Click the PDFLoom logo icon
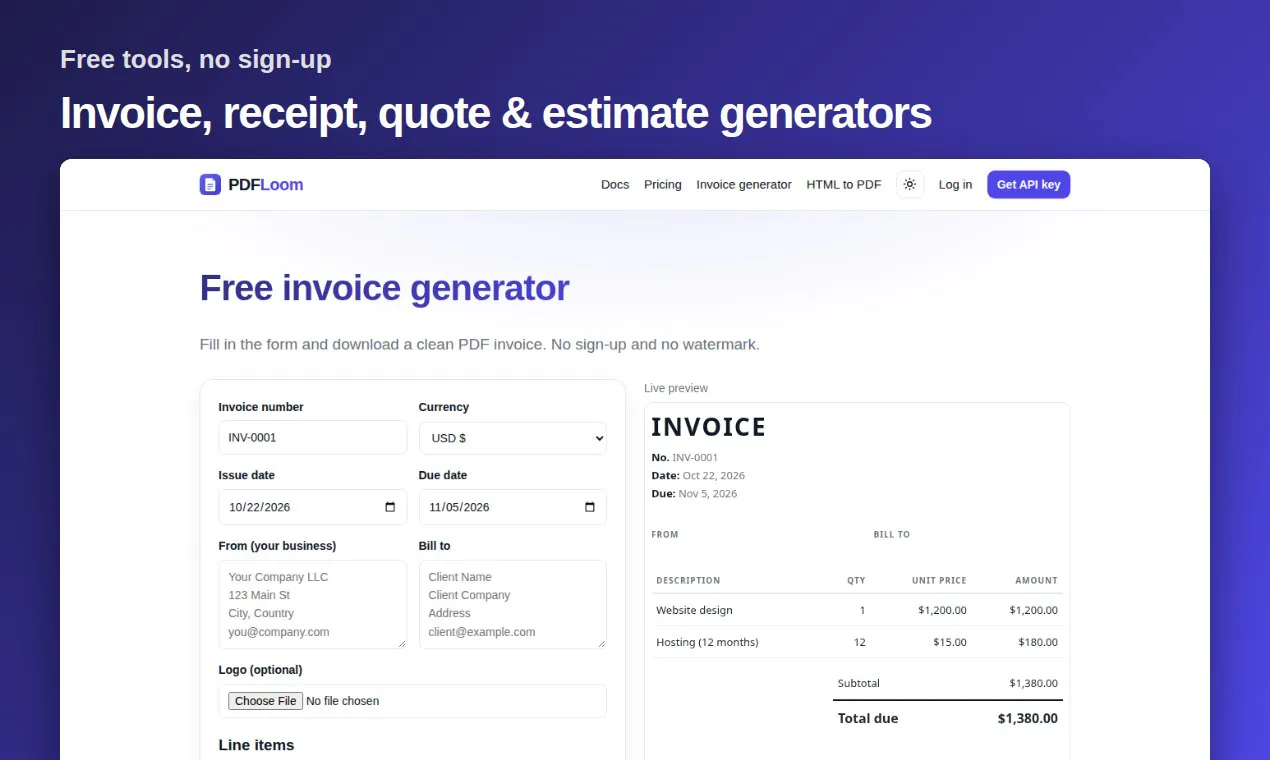 [210, 184]
